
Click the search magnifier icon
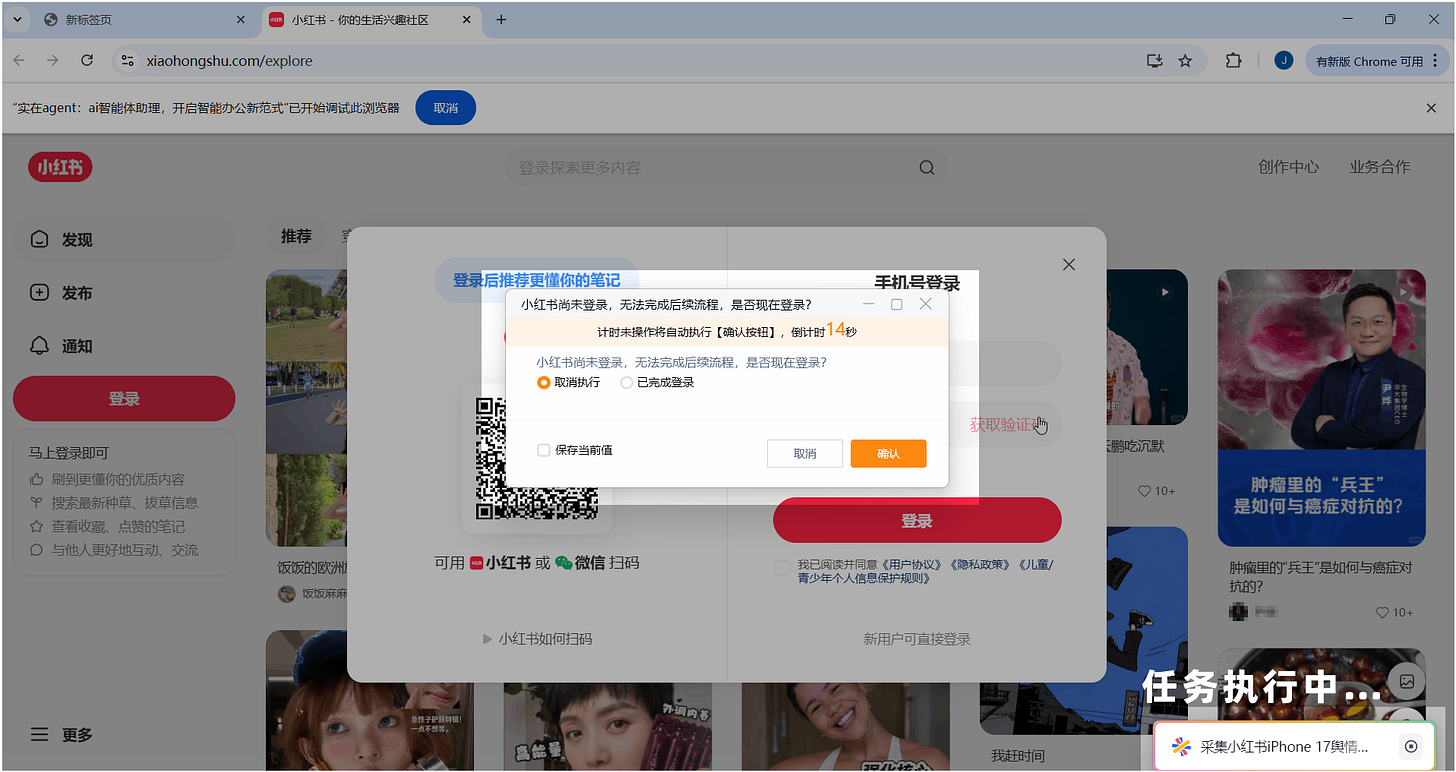[x=927, y=168]
